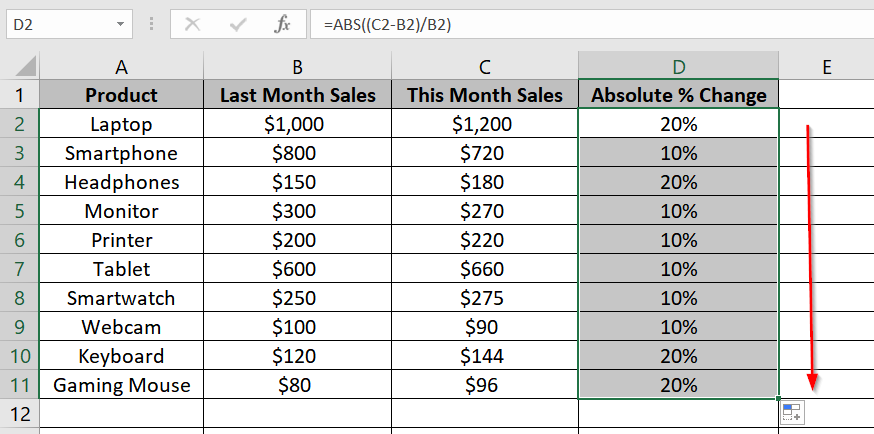Select the Headphones cell
Screen dimensions: 874x434
[x=122, y=181]
